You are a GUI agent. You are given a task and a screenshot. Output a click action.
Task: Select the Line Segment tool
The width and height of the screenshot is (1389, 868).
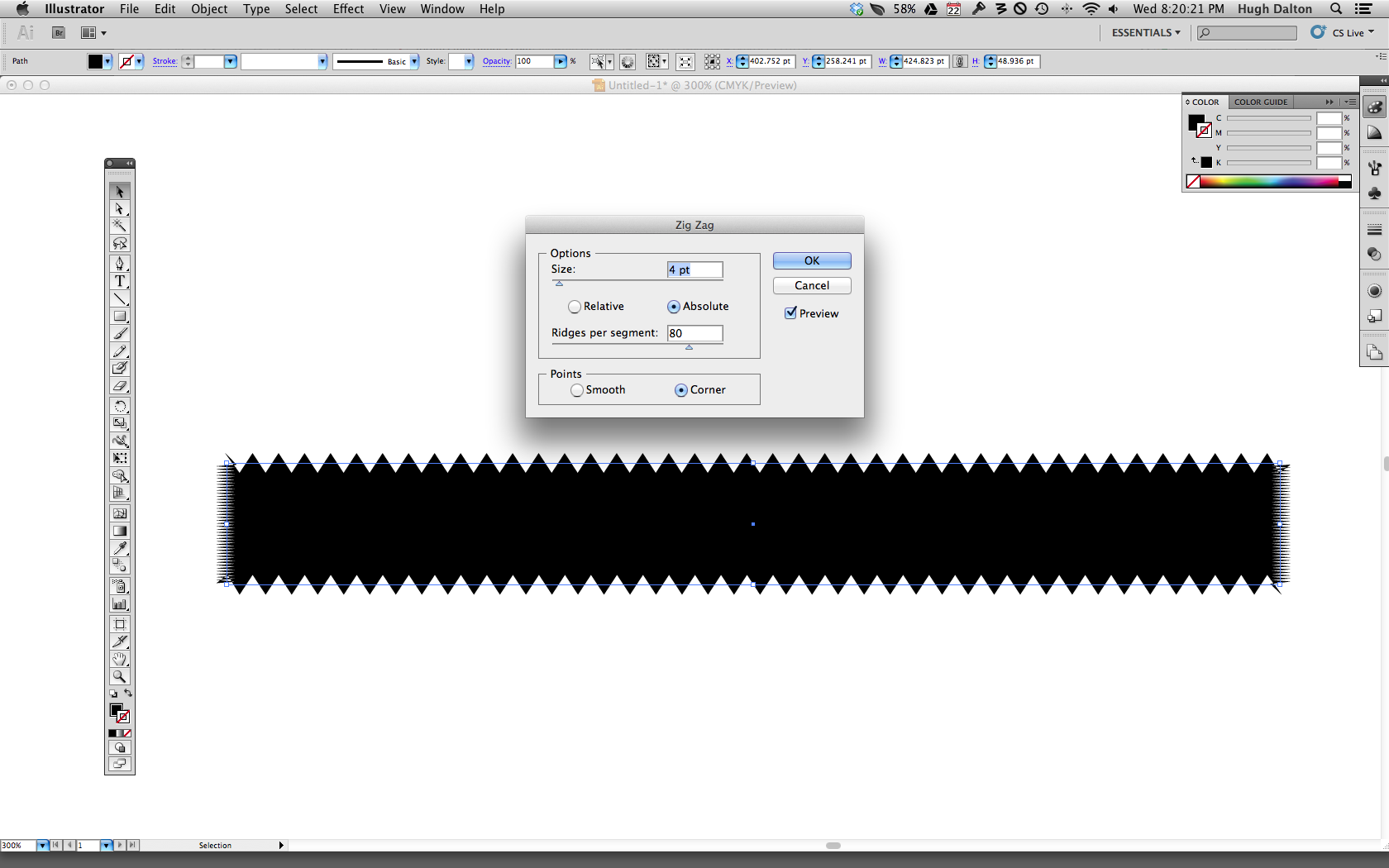point(120,298)
